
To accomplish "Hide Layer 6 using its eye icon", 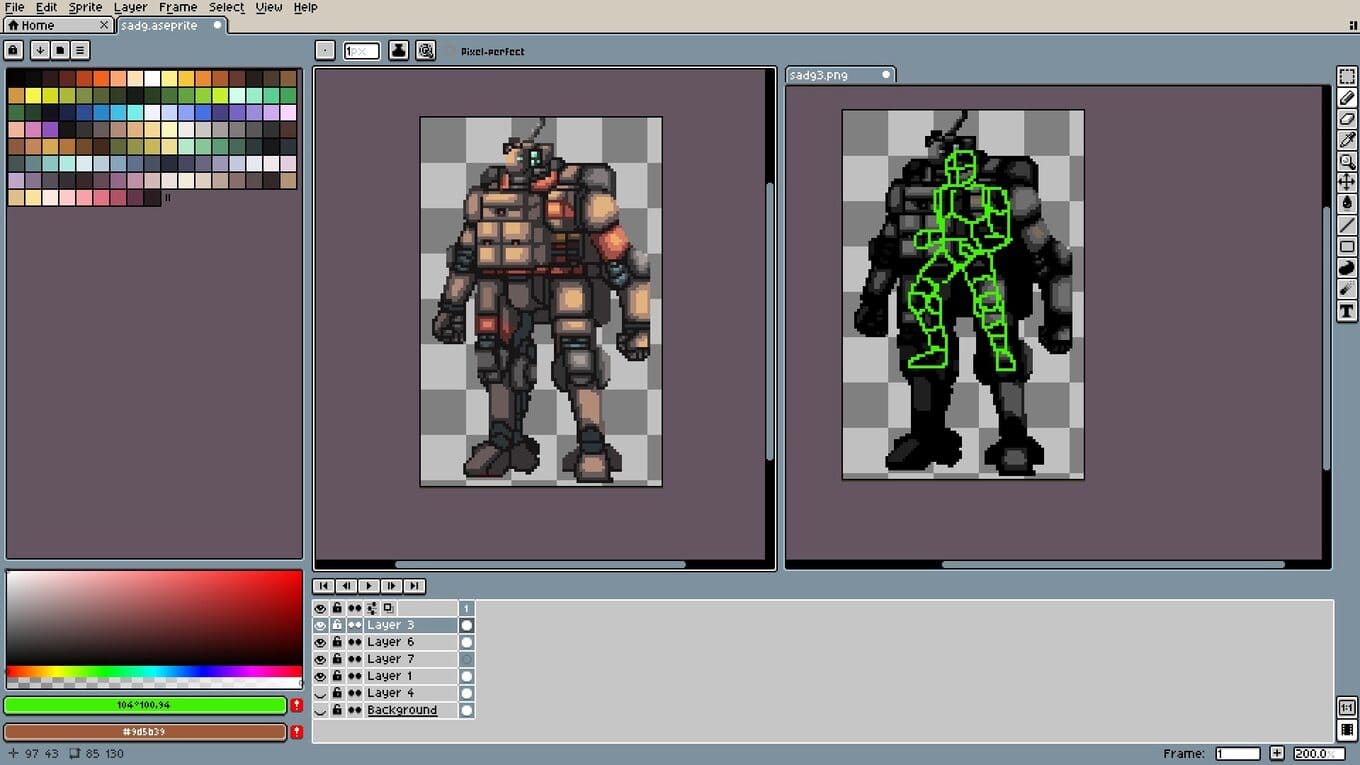I will click(321, 642).
